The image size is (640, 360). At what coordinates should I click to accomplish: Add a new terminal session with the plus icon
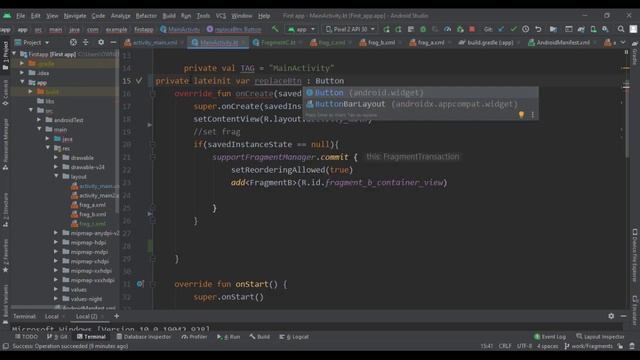point(116,316)
